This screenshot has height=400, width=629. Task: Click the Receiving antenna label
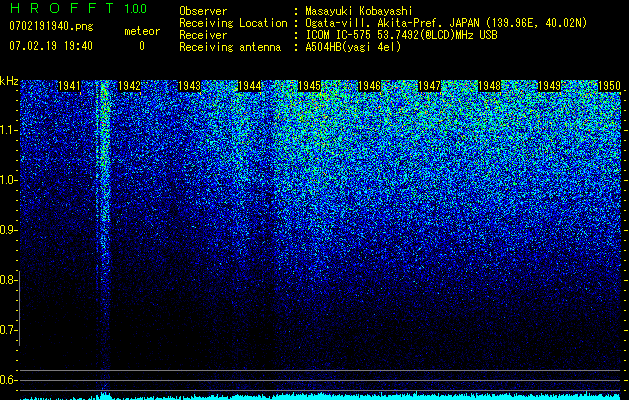(x=230, y=47)
